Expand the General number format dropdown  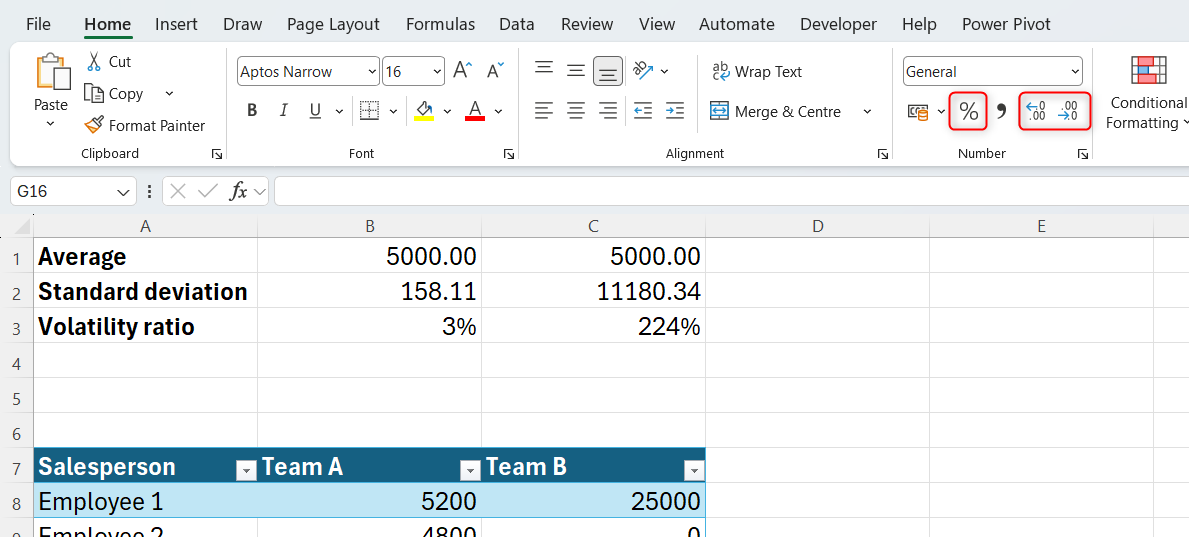1075,72
